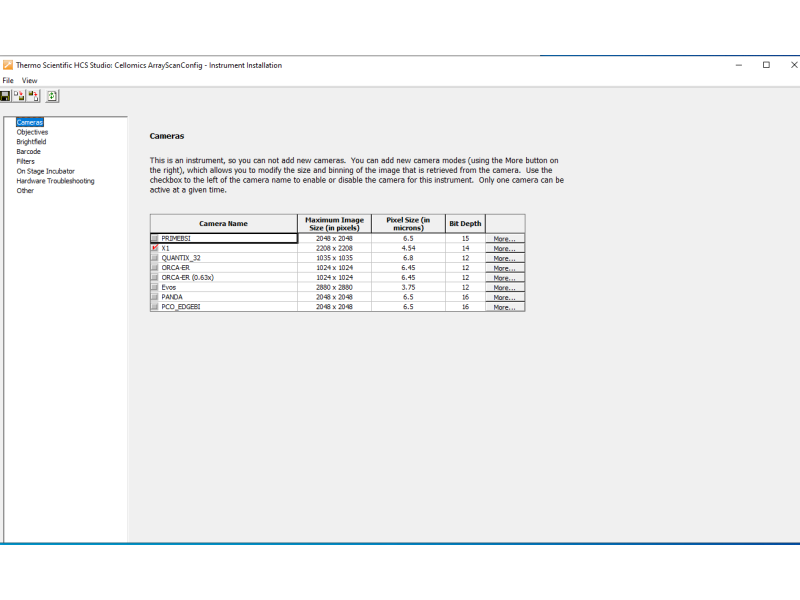Screen dimensions: 800x600
Task: Open the File menu
Action: pyautogui.click(x=8, y=80)
